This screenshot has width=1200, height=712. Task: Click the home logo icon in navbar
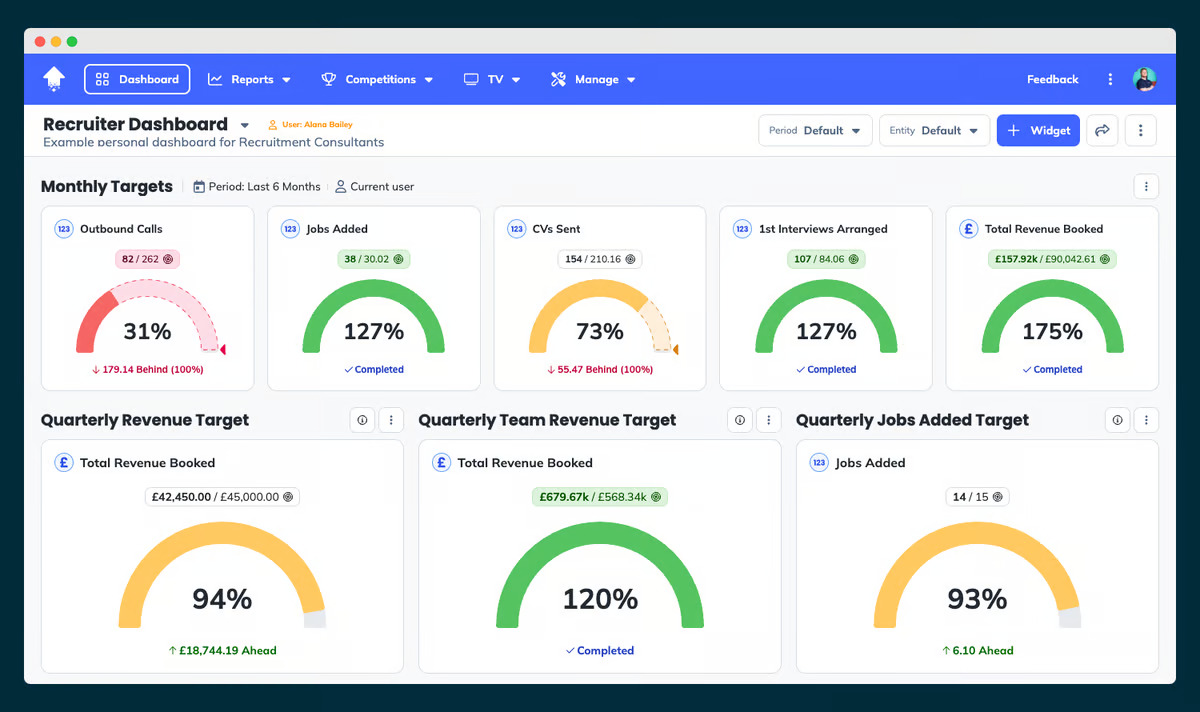[54, 79]
